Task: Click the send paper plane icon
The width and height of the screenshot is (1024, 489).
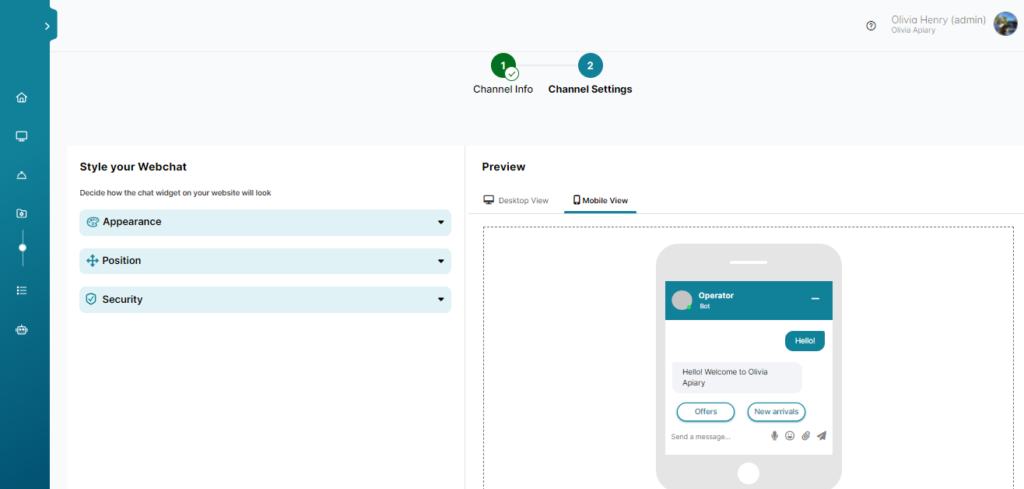Action: (822, 435)
